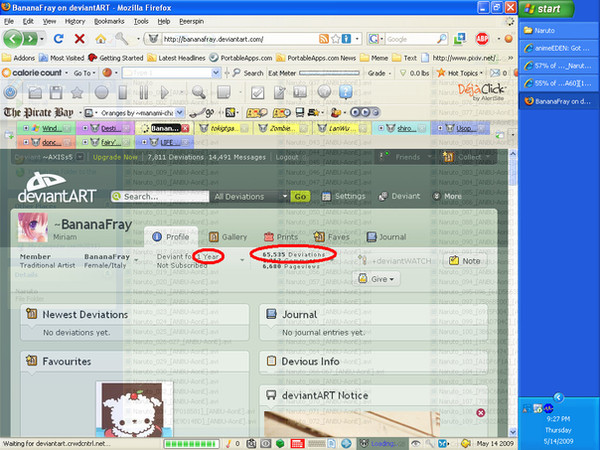Image resolution: width=600 pixels, height=450 pixels.
Task: Click the RSS feed icon in address bar
Action: click(324, 39)
